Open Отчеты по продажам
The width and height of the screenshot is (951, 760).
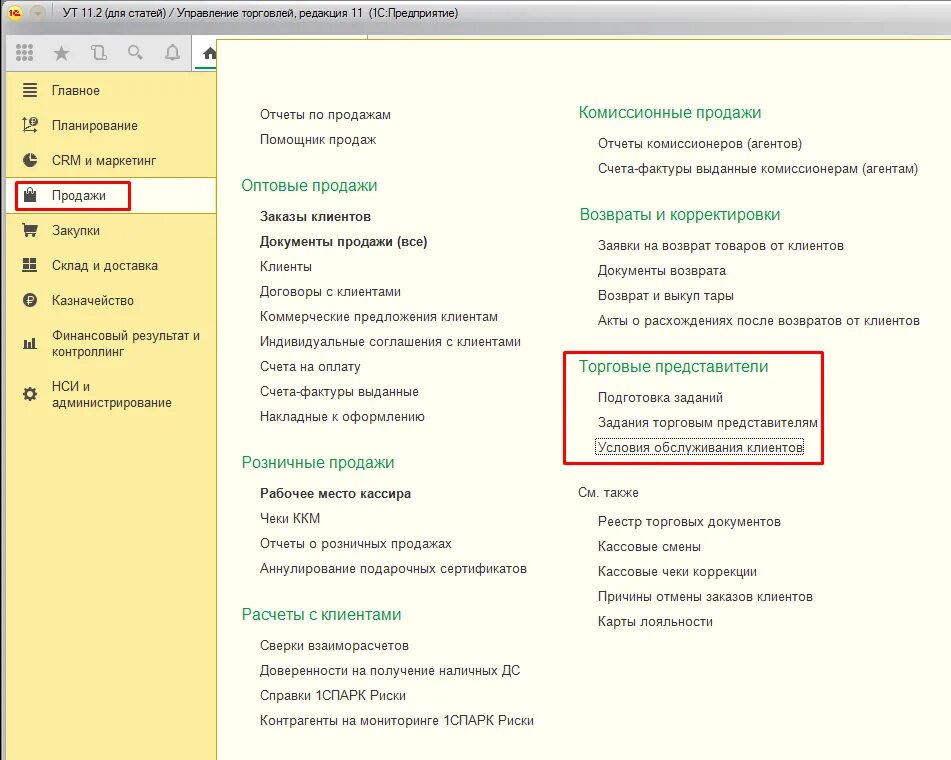tap(325, 115)
